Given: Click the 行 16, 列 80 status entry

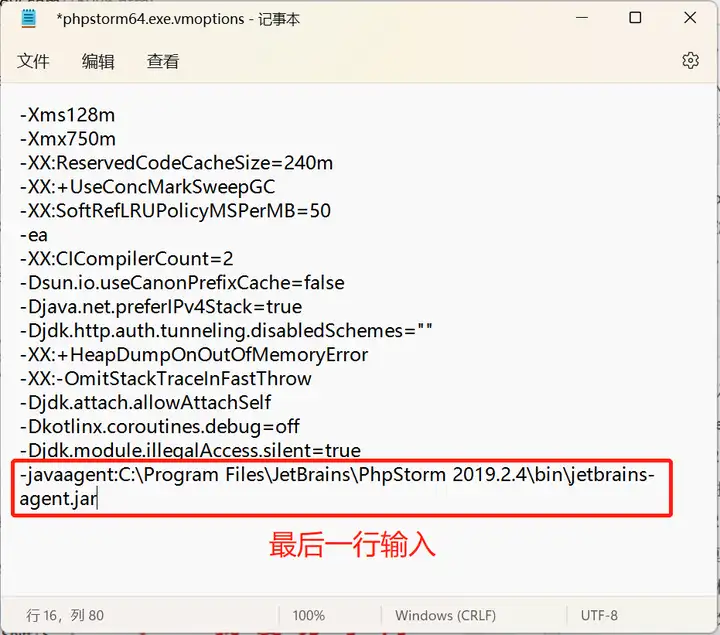Looking at the screenshot, I should 65,615.
